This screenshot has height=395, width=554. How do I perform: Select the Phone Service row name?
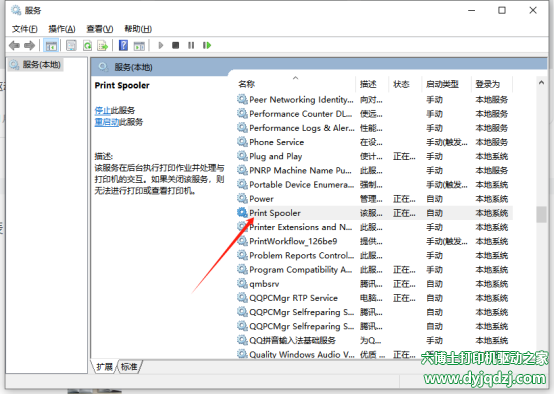point(276,142)
